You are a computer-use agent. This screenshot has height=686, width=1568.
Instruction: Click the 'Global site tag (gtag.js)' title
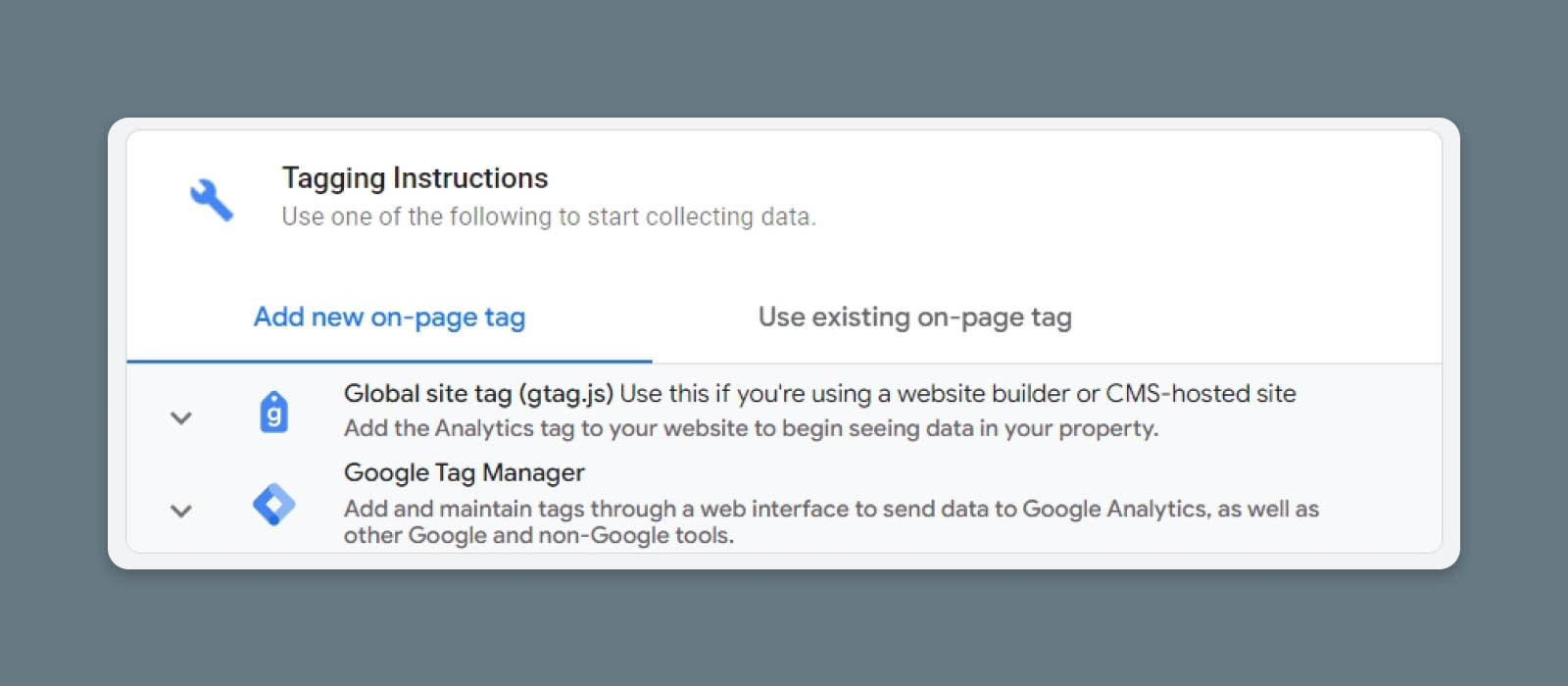(478, 394)
